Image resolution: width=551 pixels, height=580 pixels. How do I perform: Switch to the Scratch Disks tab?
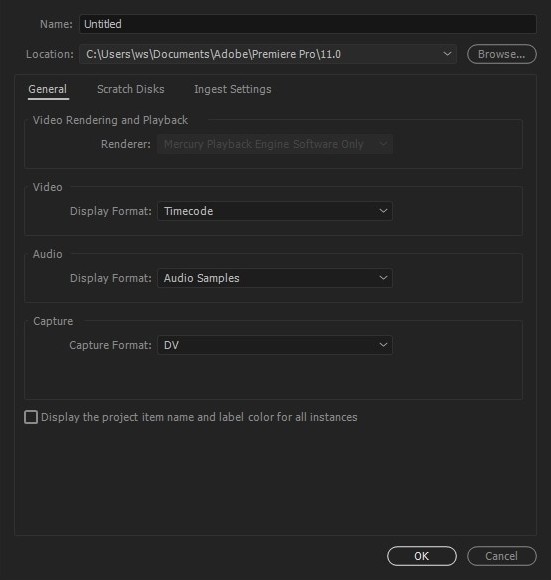pyautogui.click(x=131, y=89)
